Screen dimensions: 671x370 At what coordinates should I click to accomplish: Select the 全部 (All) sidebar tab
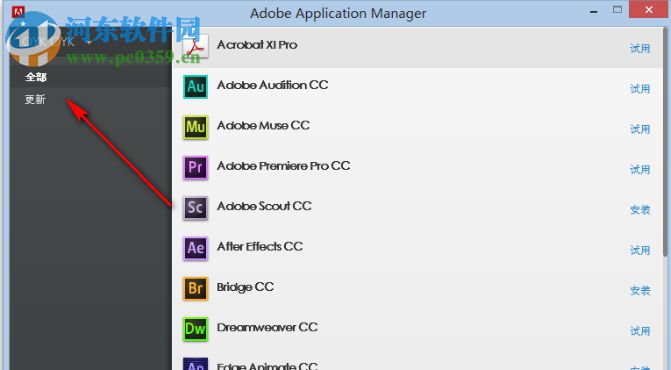pyautogui.click(x=36, y=77)
